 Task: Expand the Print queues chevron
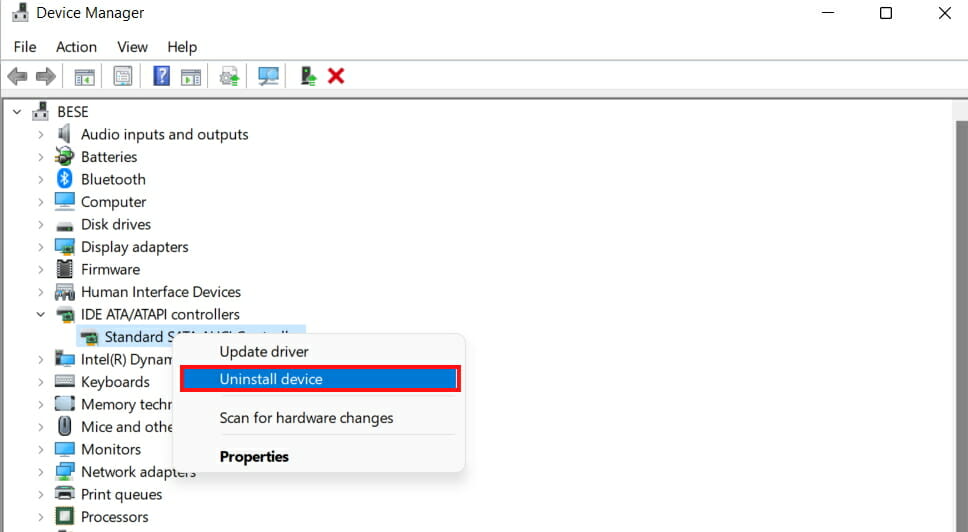click(x=41, y=494)
